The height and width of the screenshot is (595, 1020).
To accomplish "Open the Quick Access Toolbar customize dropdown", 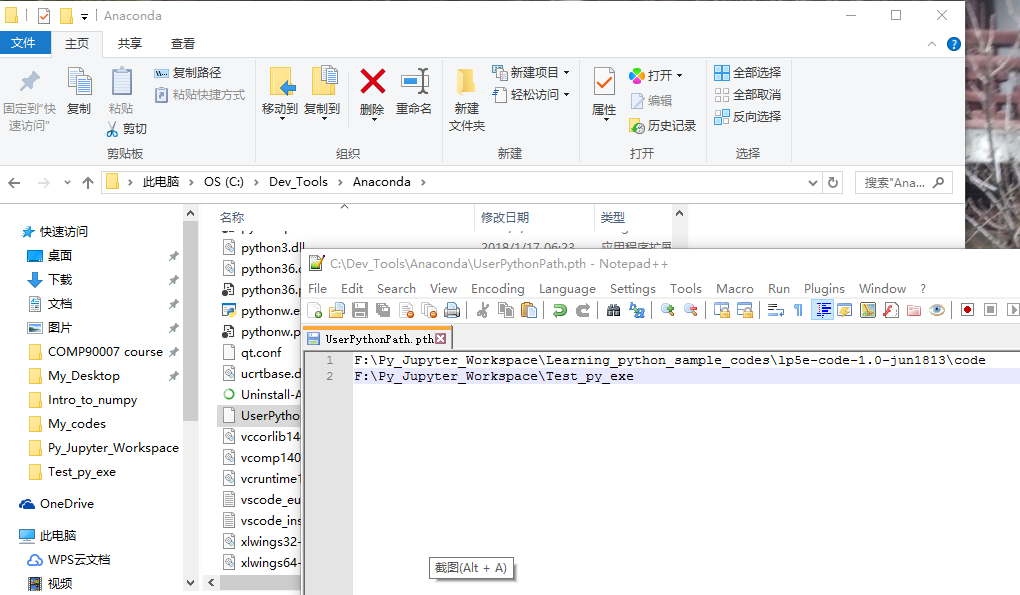I will coord(85,16).
